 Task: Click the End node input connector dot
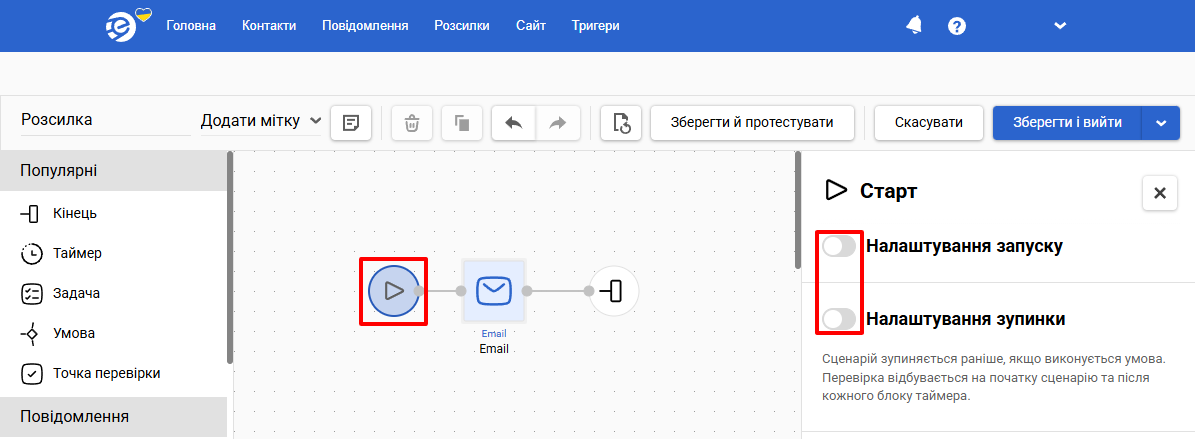pyautogui.click(x=589, y=290)
